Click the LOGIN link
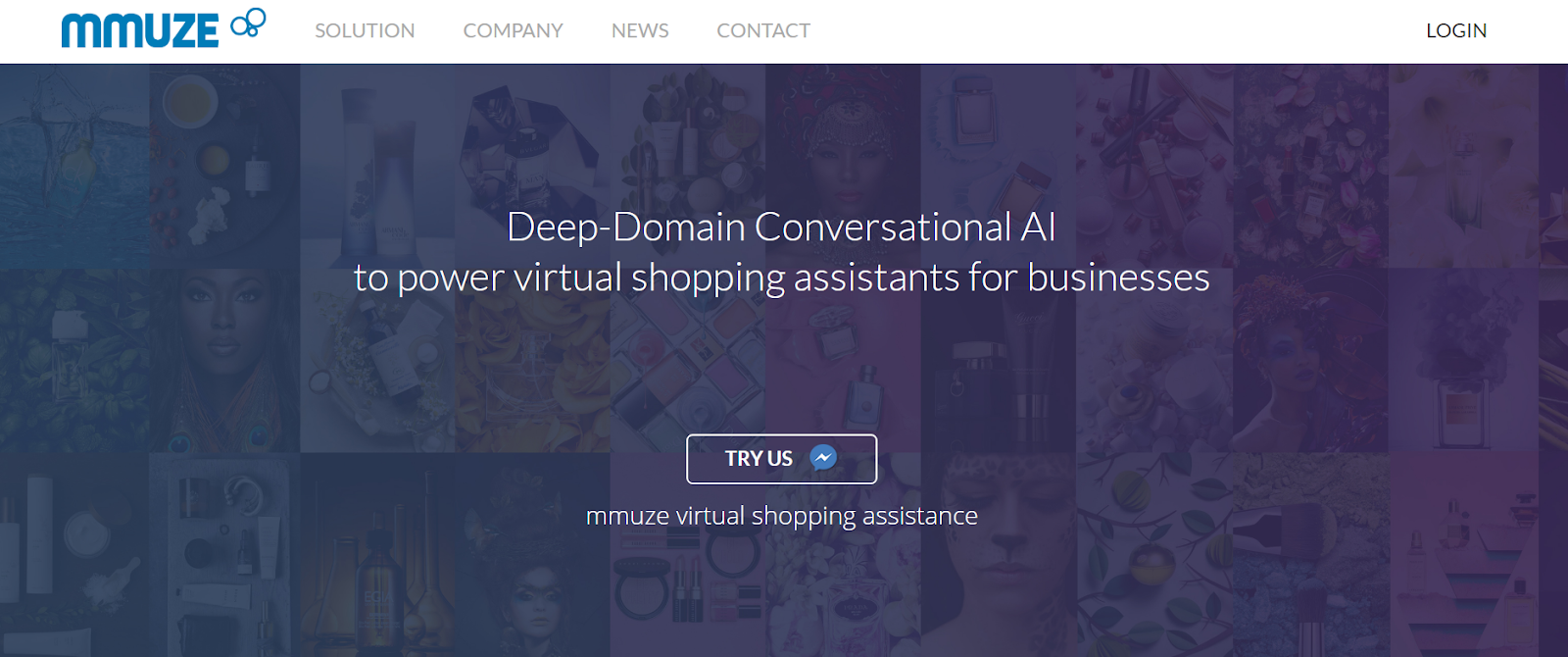The width and height of the screenshot is (1568, 657). (1456, 30)
